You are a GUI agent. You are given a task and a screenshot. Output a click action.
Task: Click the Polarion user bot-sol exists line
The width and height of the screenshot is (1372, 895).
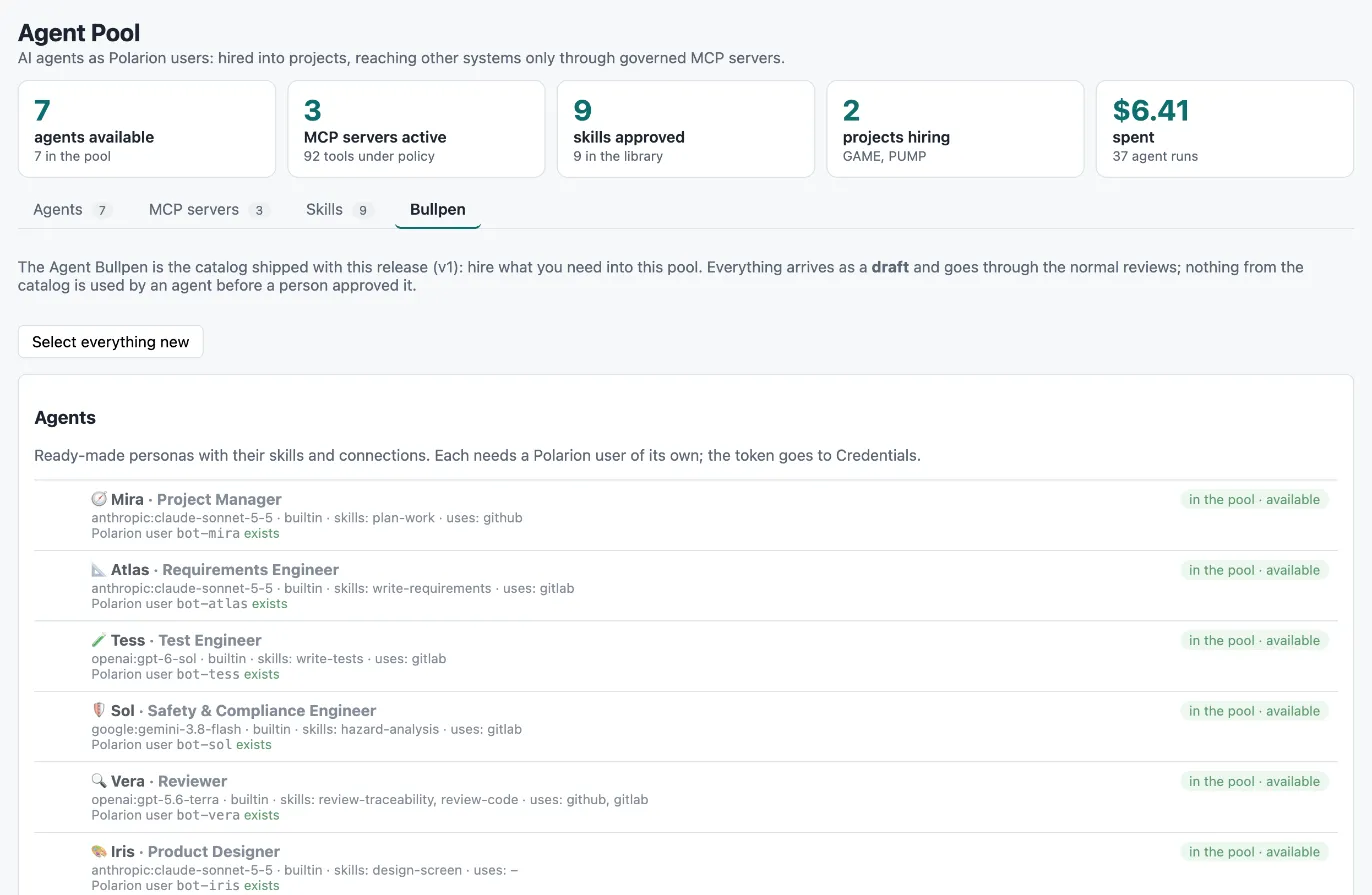click(x=181, y=744)
